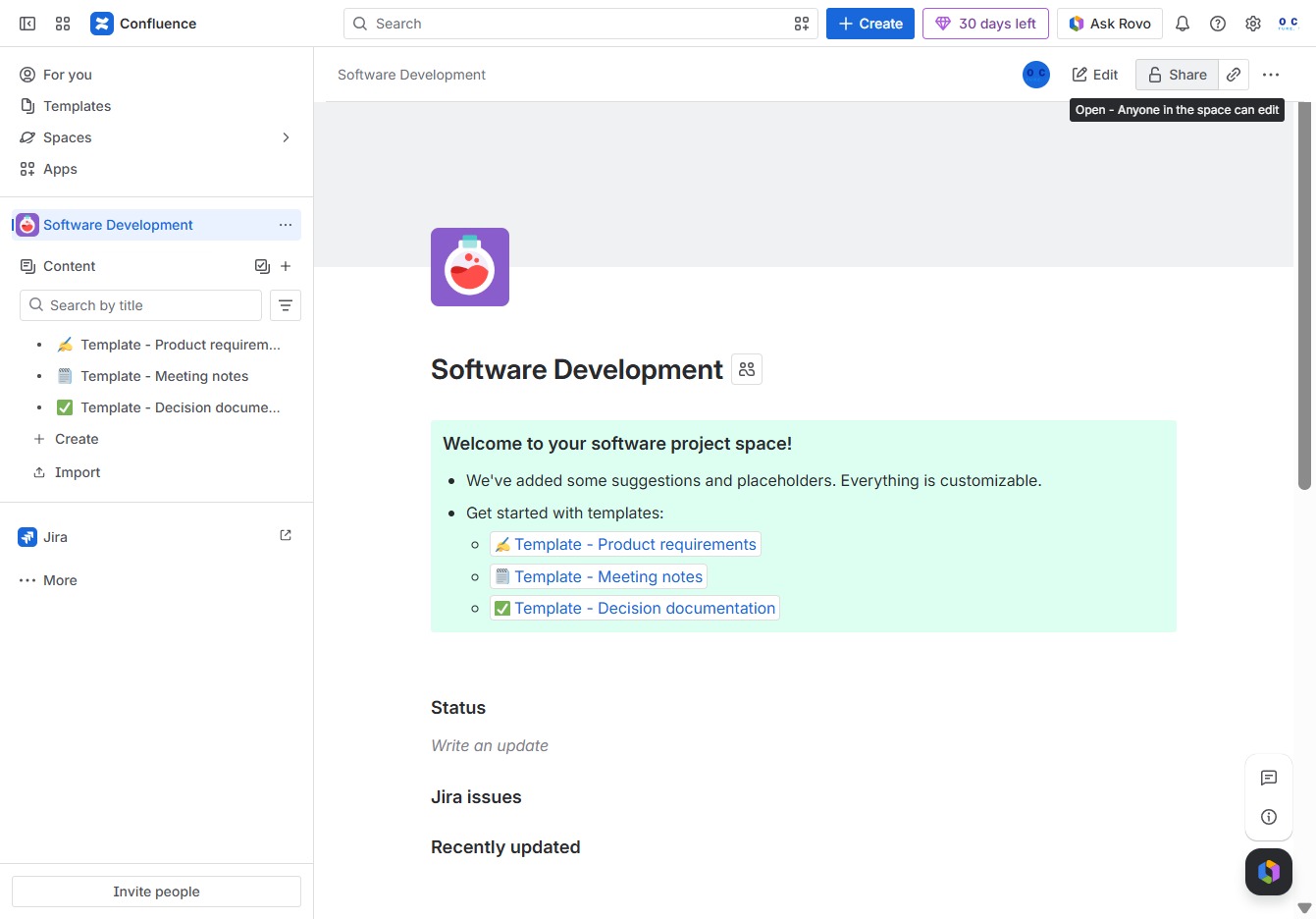Open the comments icon on the page
The height and width of the screenshot is (919, 1316).
pos(1269,778)
